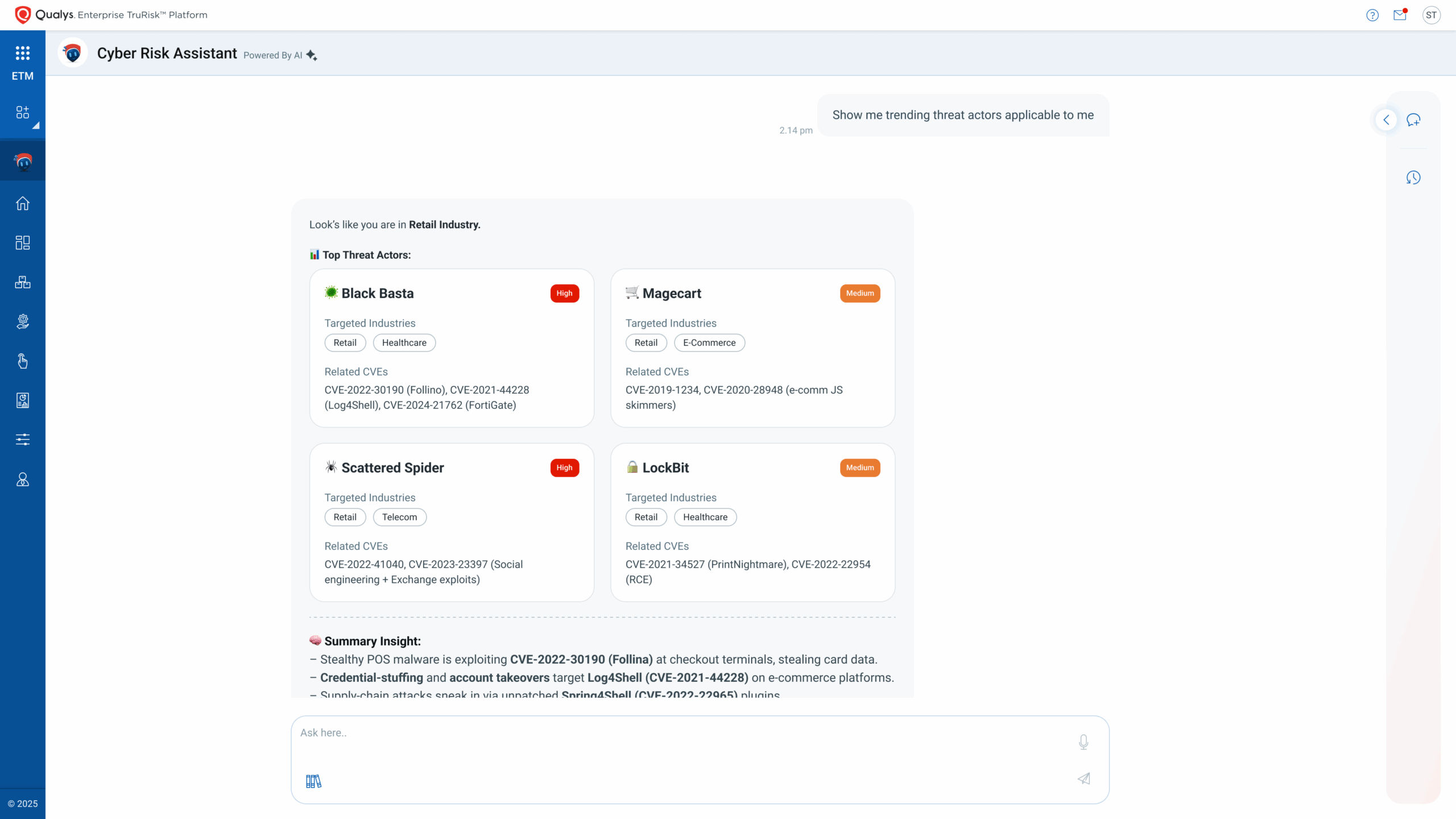Click the Summary Insight heading
The width and height of the screenshot is (1456, 819).
point(373,642)
